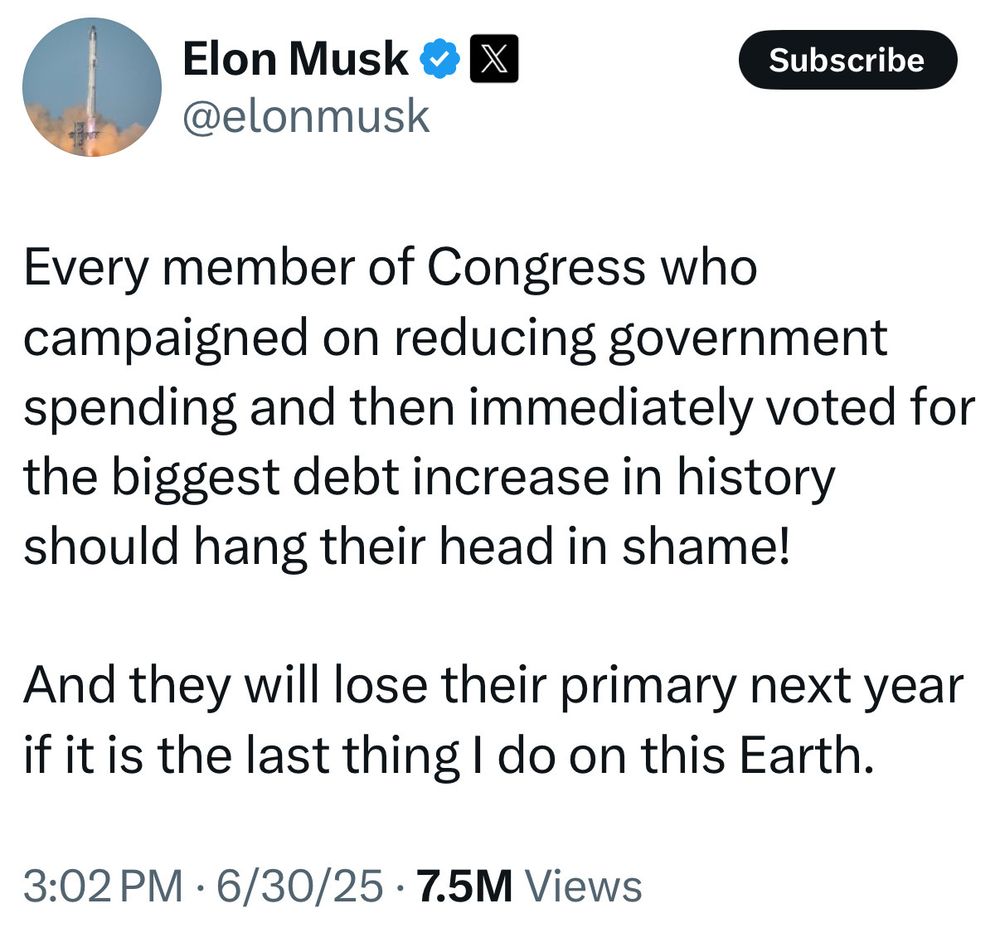Click the word 'Earth.' ending the post

click(x=806, y=755)
